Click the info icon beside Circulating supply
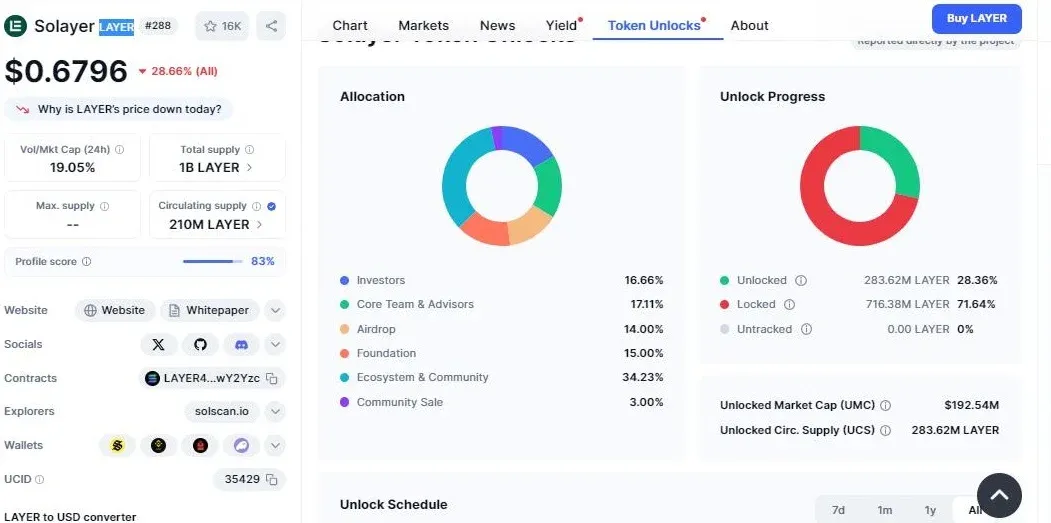 257,206
